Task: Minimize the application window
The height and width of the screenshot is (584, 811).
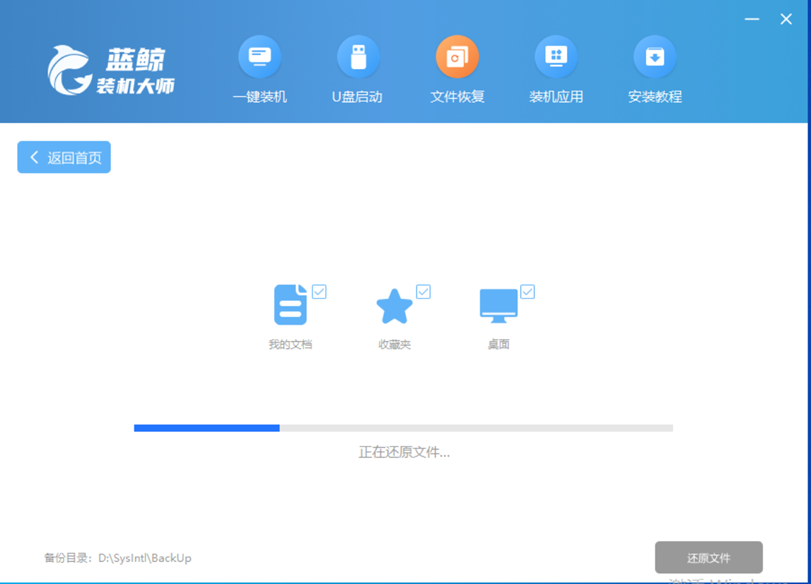Action: 752,19
